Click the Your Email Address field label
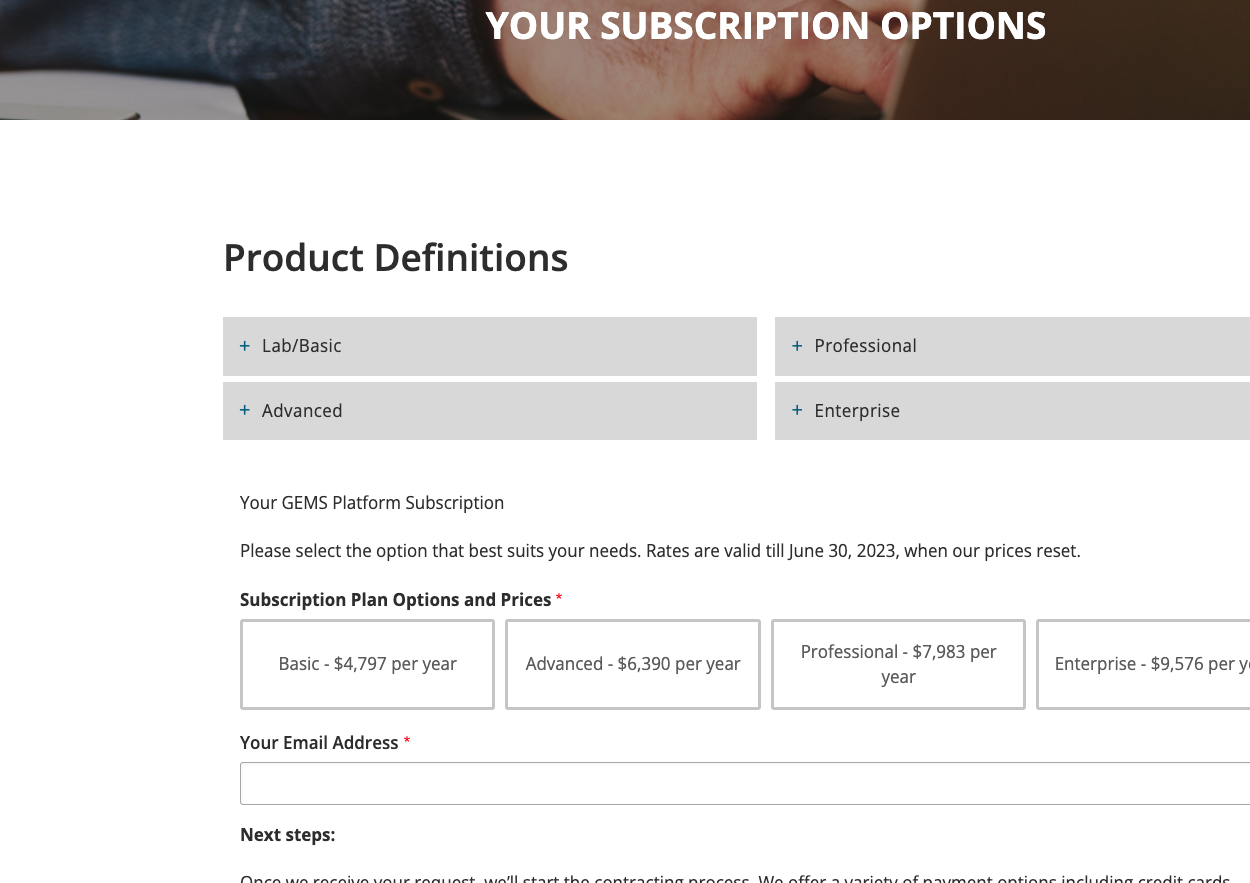This screenshot has width=1250, height=883. (319, 743)
